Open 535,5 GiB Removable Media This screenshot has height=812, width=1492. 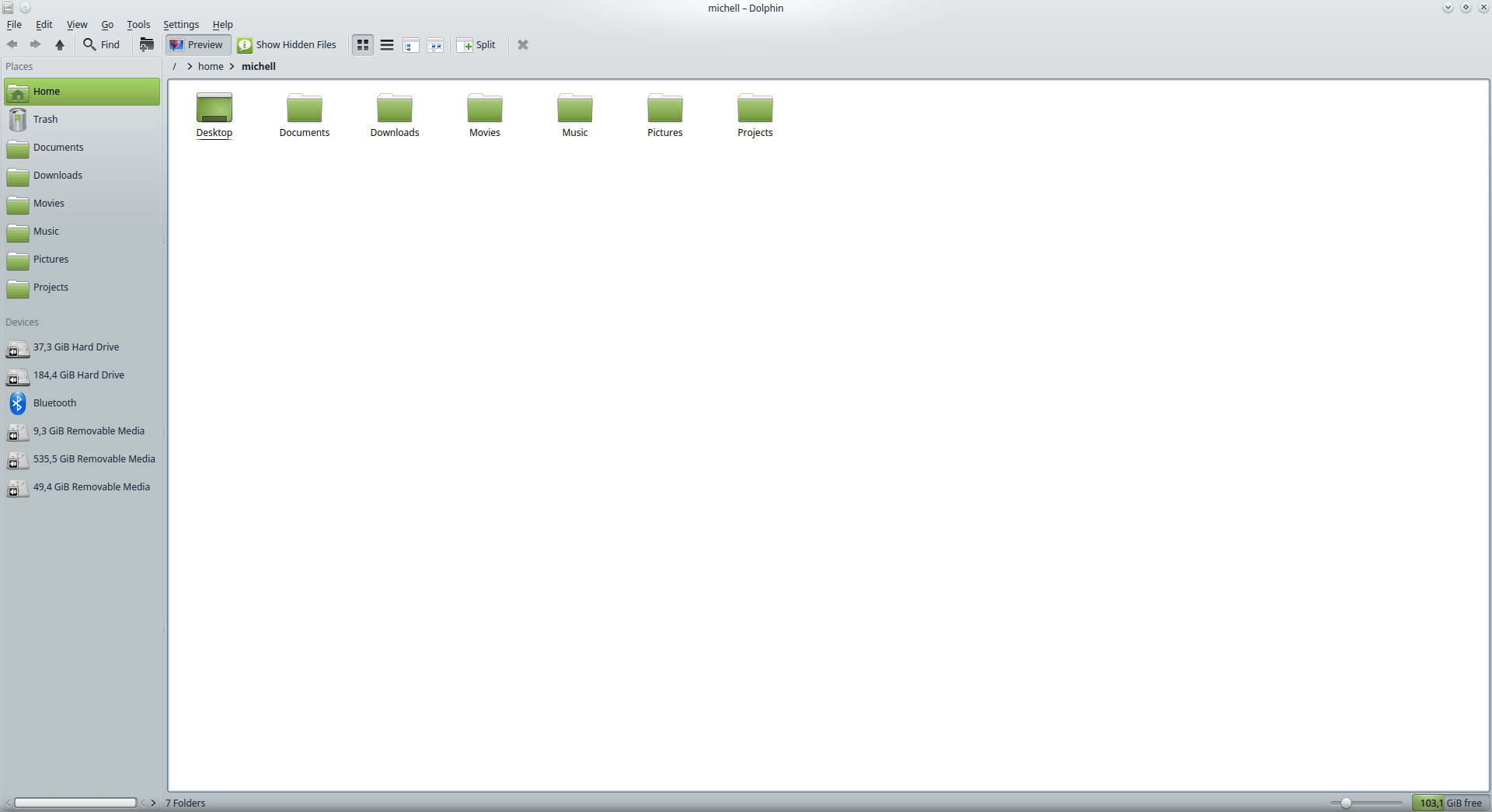[82, 459]
